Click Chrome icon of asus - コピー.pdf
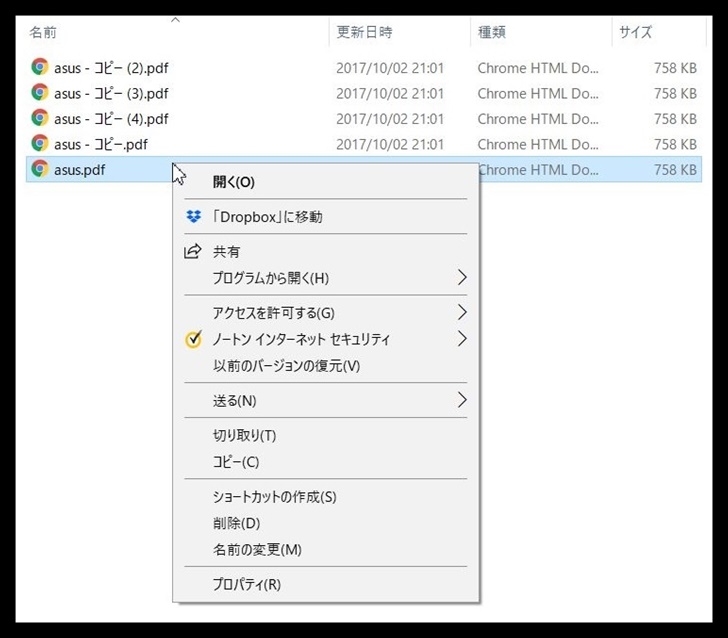Screen dimensions: 728x638 point(40,143)
